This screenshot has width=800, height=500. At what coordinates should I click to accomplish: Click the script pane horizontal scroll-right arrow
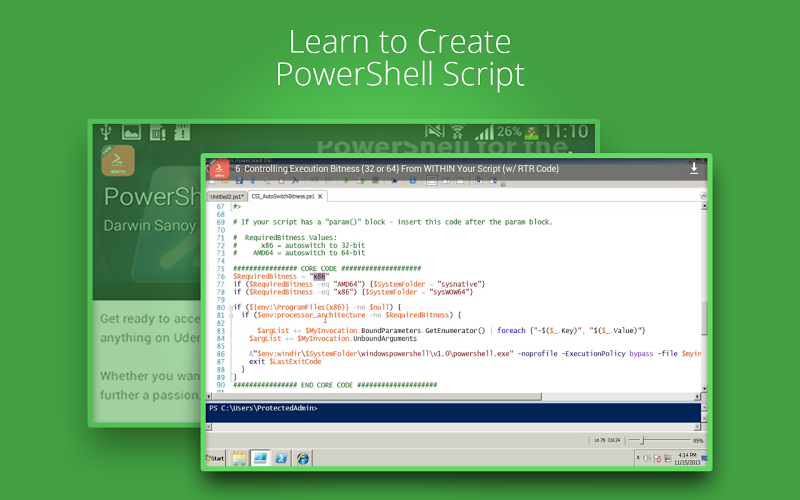click(697, 396)
